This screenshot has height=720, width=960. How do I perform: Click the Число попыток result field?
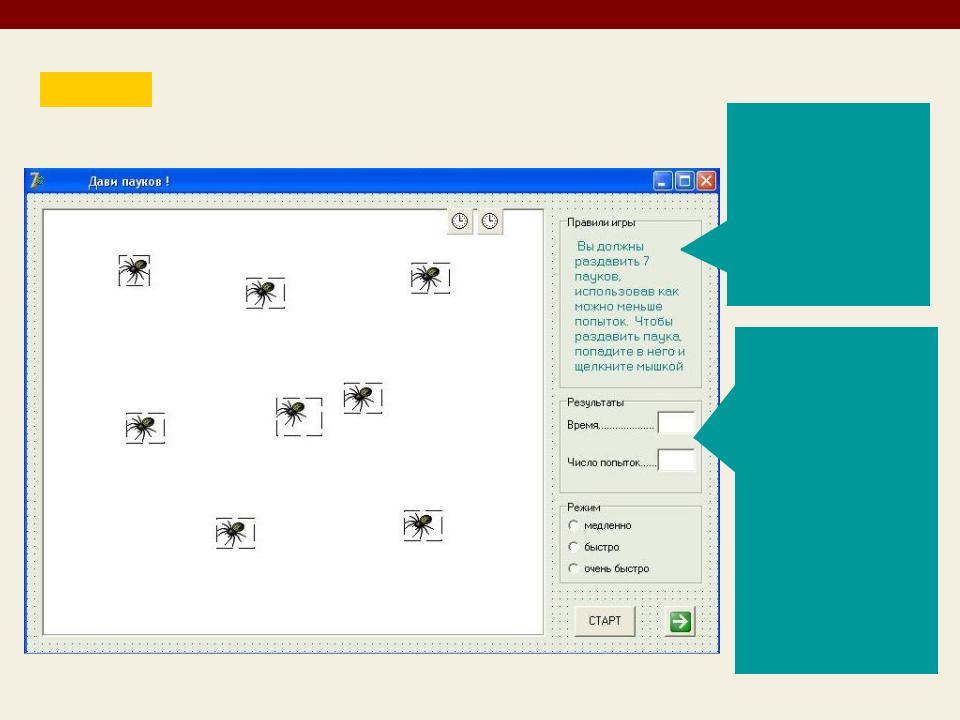[676, 460]
